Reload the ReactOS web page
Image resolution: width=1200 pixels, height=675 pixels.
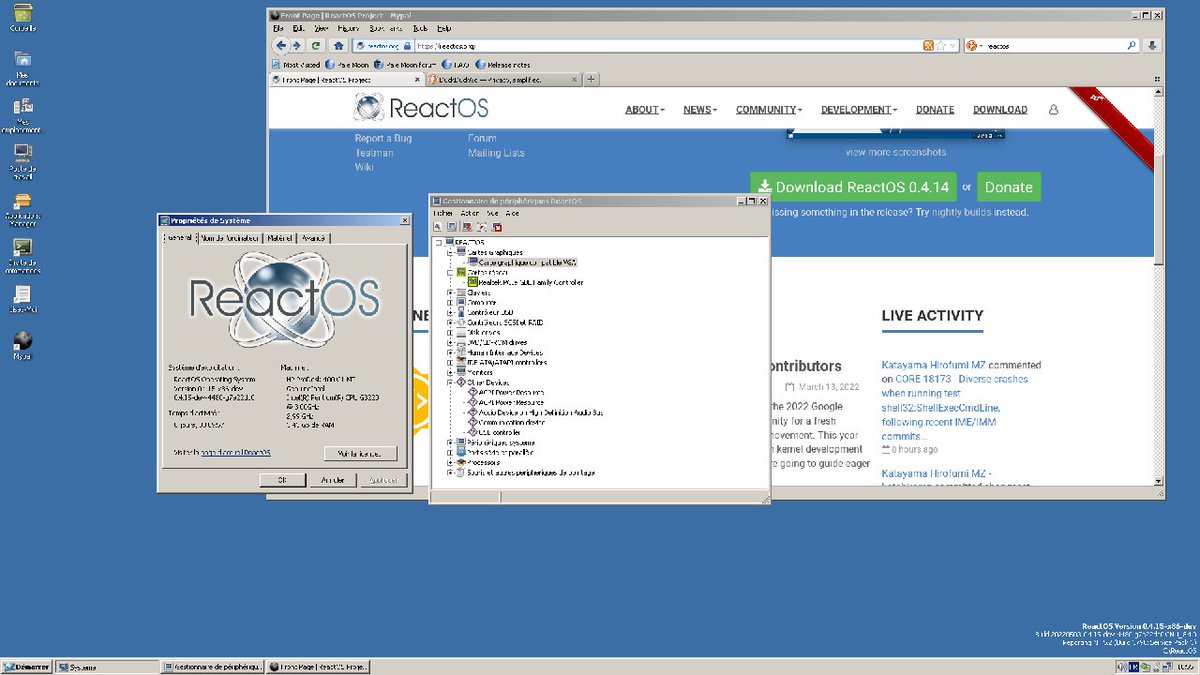(317, 46)
